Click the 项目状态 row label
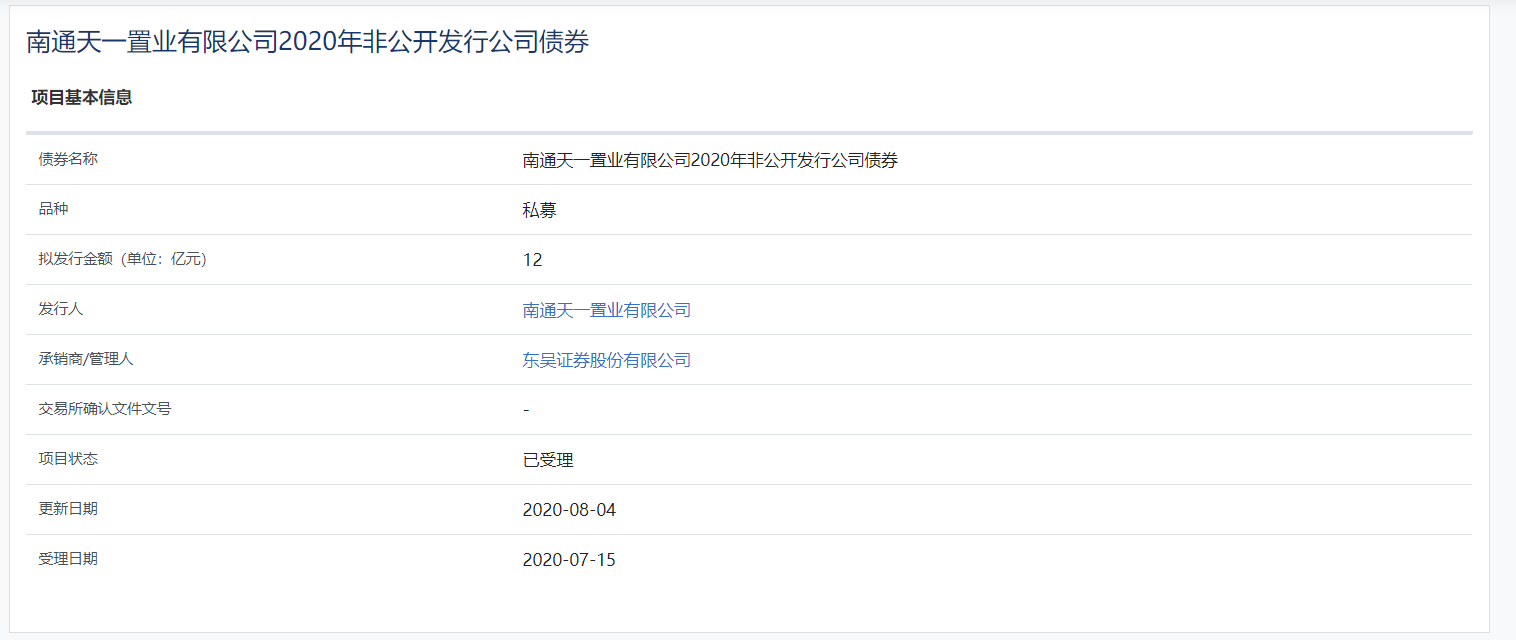This screenshot has width=1516, height=640. click(x=68, y=459)
